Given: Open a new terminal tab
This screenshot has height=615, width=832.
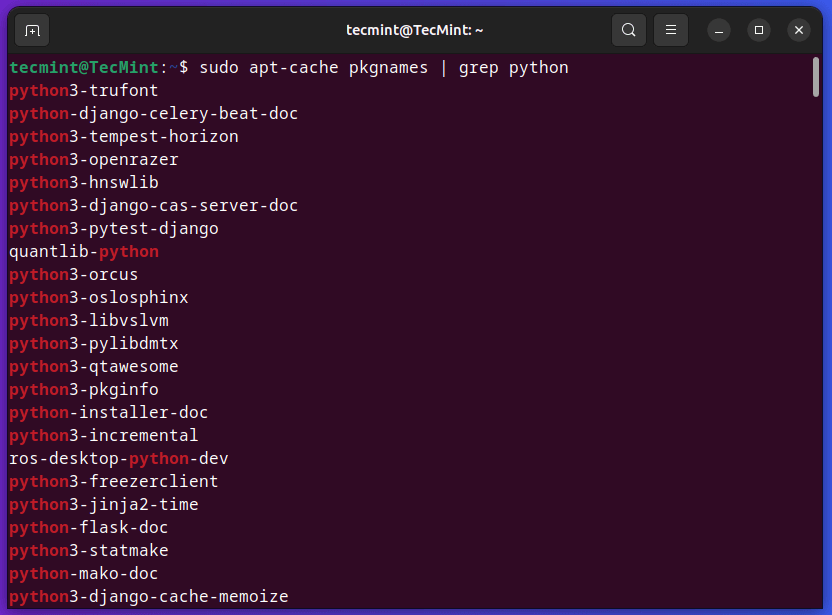Looking at the screenshot, I should 31,30.
